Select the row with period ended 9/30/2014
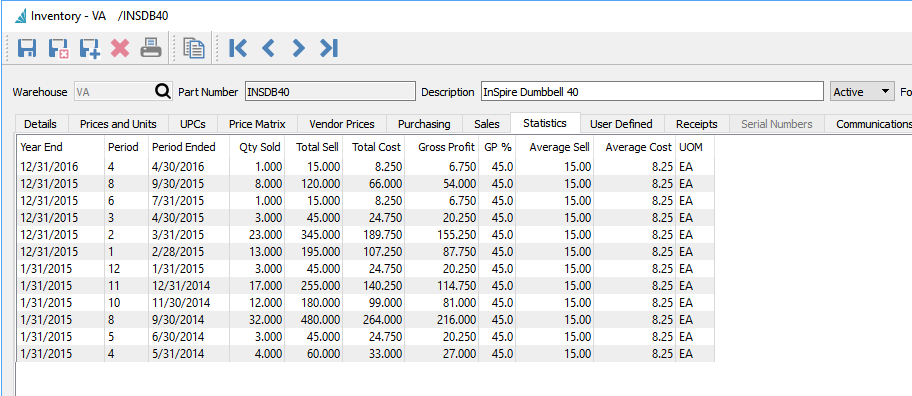This screenshot has width=912, height=396. (x=365, y=321)
